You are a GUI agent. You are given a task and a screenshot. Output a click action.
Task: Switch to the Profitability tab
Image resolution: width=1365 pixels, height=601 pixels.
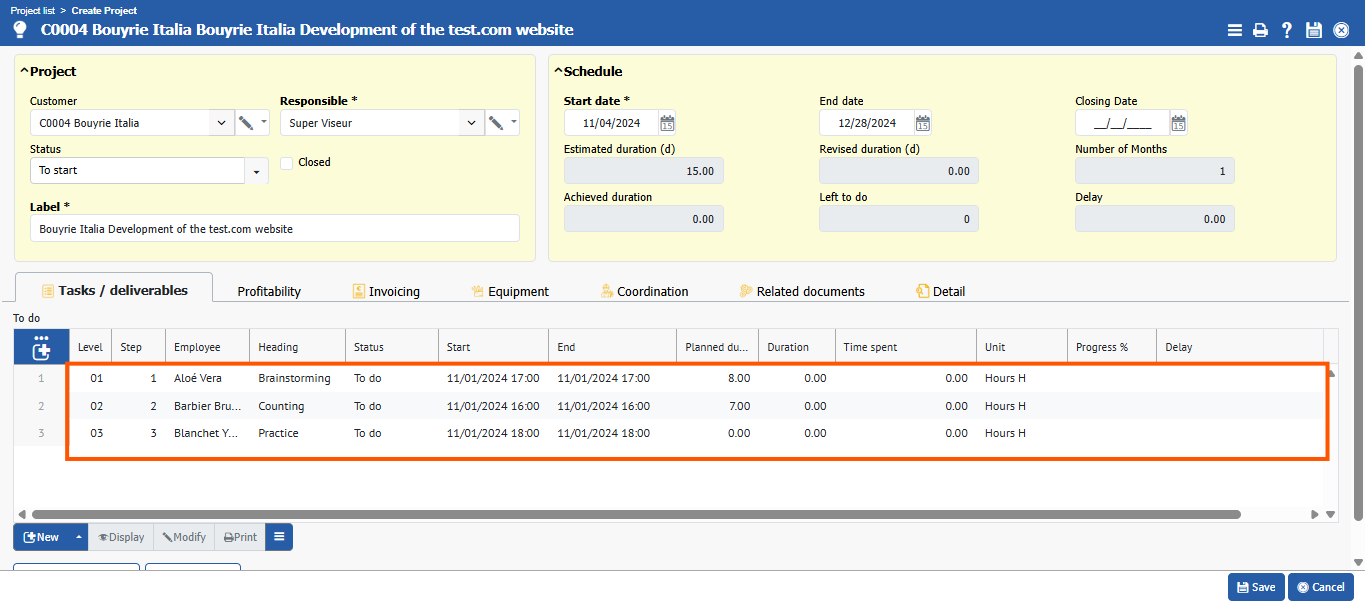tap(269, 292)
